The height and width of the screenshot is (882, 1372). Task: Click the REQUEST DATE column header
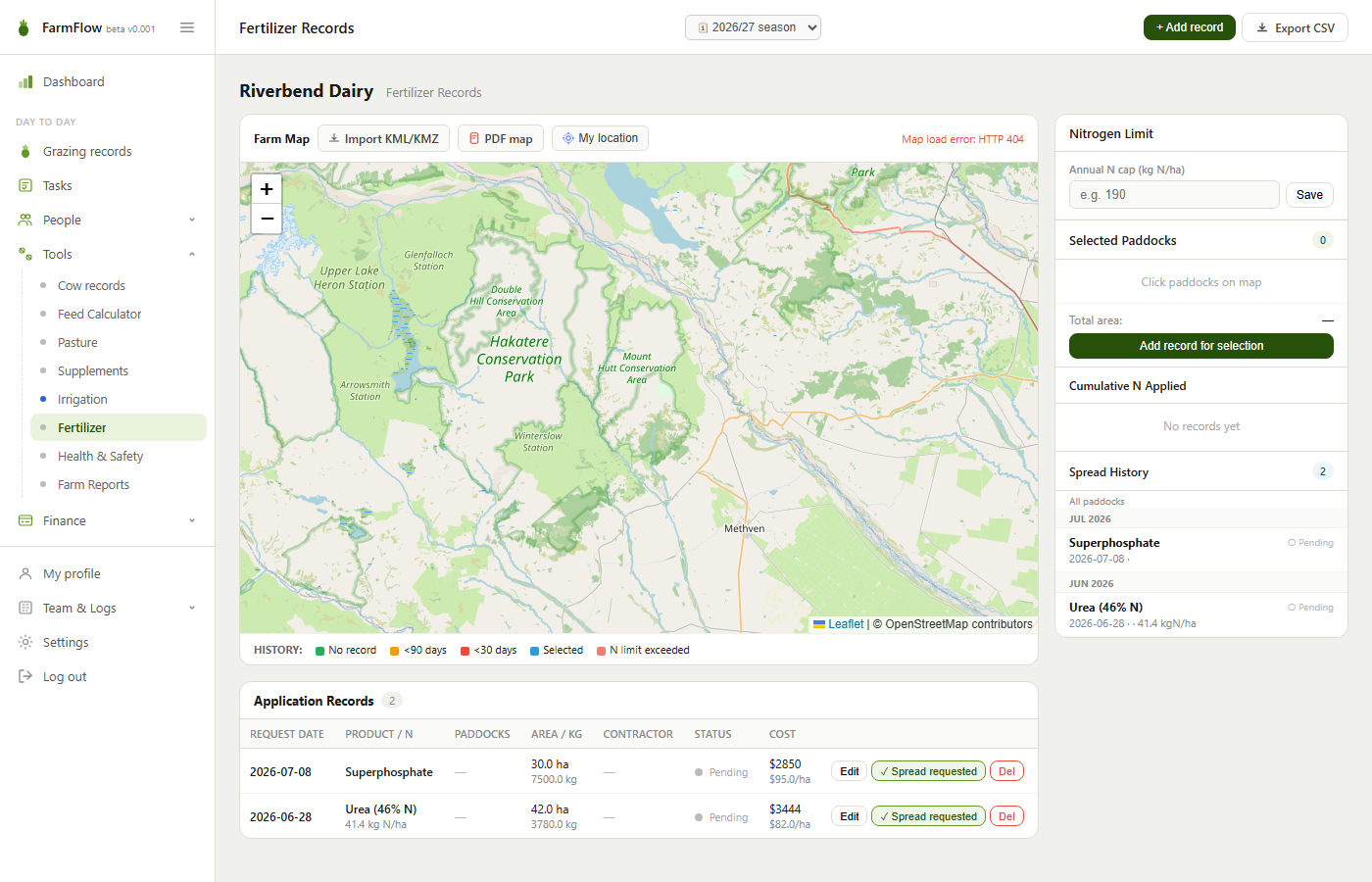point(286,734)
